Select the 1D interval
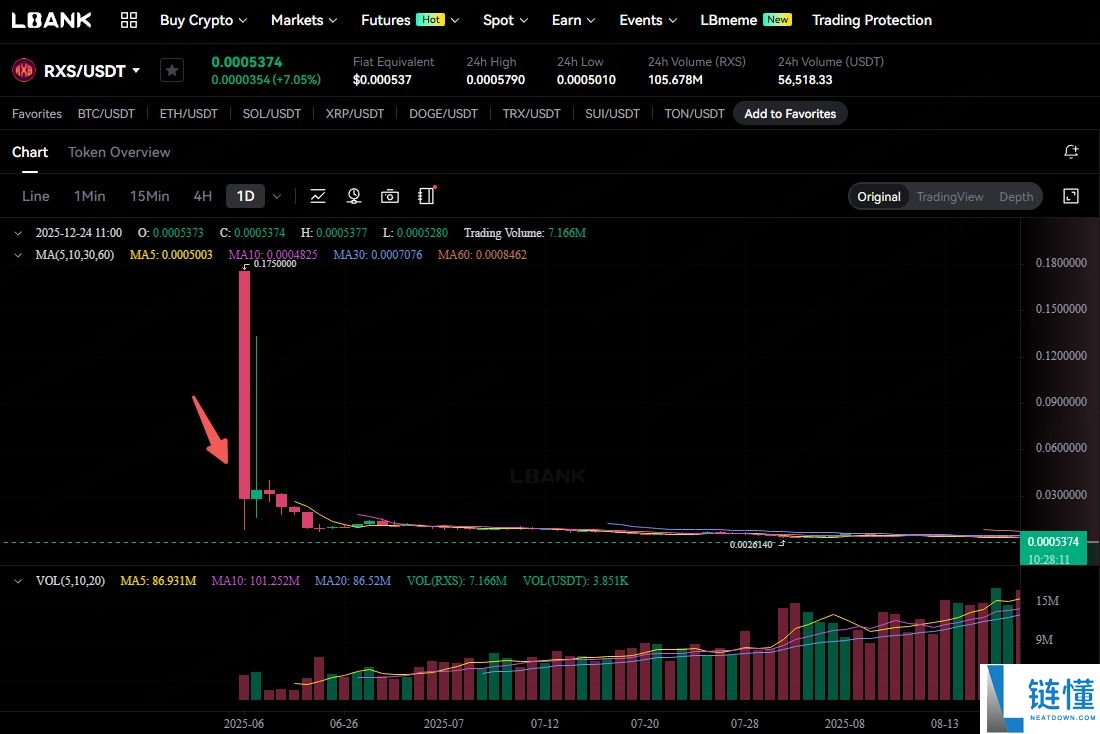1100x734 pixels. click(x=246, y=196)
